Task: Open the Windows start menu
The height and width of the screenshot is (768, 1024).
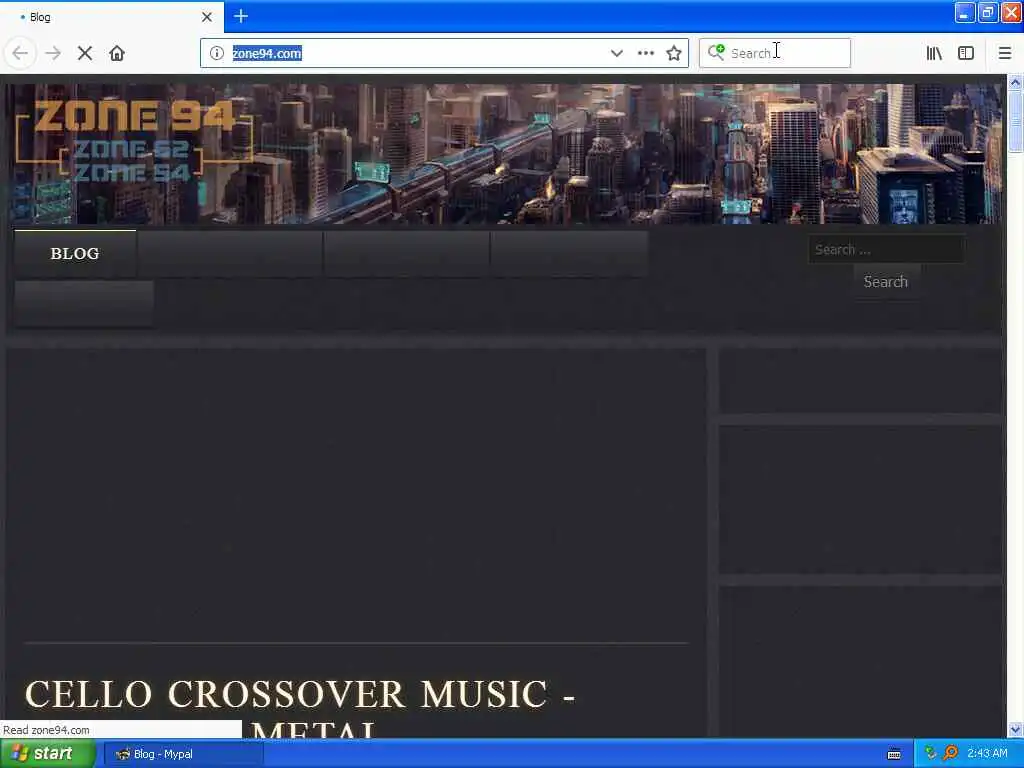Action: [46, 754]
